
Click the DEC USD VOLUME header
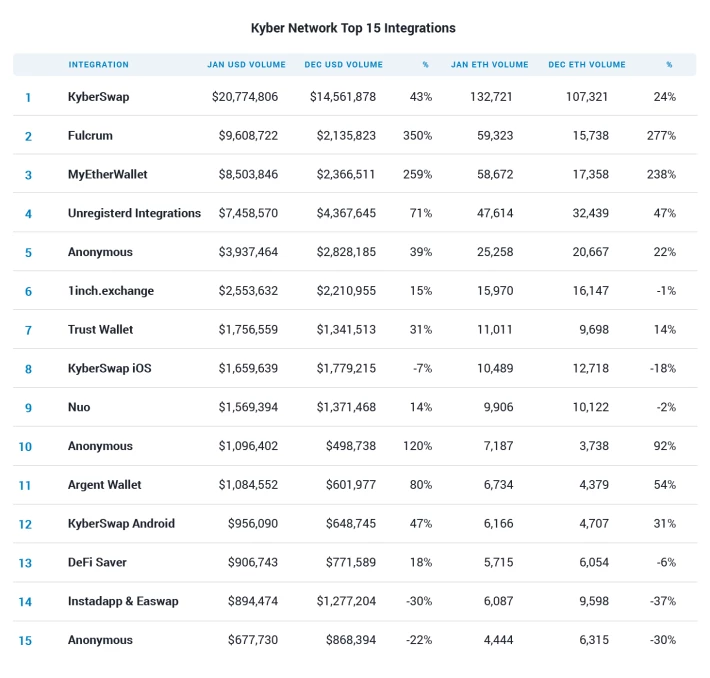[344, 64]
